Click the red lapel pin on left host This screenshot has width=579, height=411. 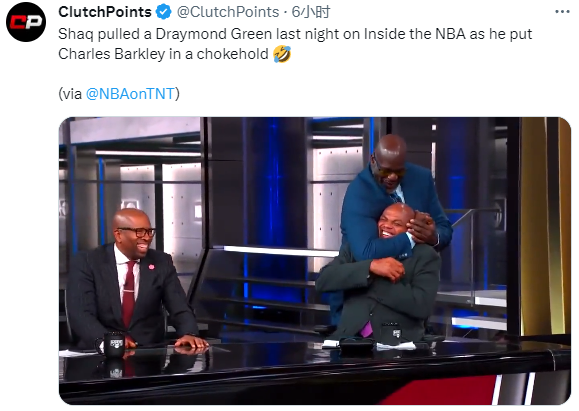coord(151,267)
